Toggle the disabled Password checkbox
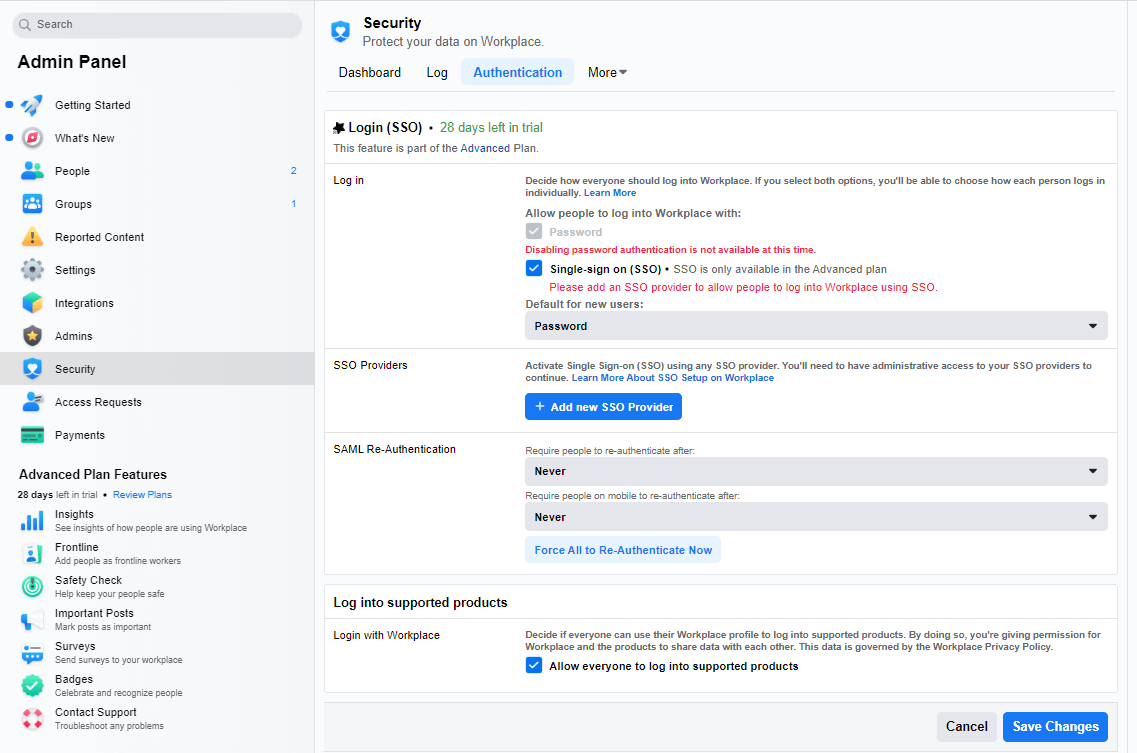This screenshot has width=1137, height=753. pos(534,231)
